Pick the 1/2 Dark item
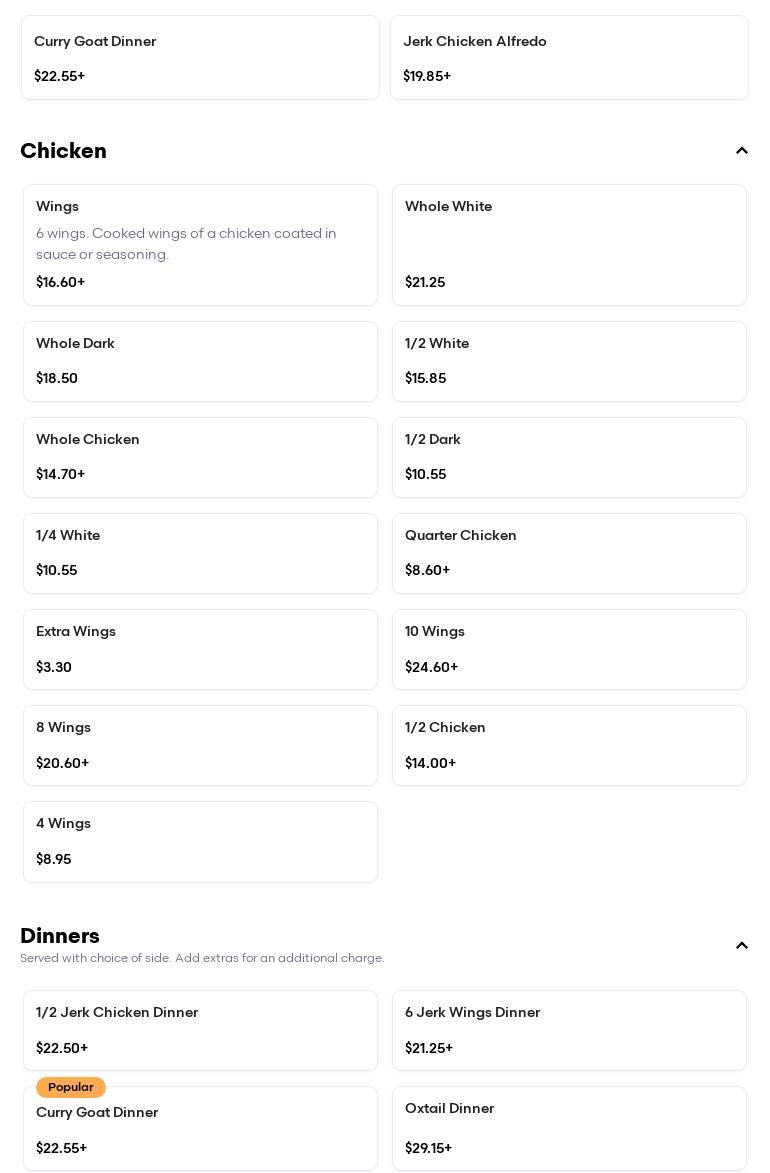770x1173 pixels. [569, 457]
